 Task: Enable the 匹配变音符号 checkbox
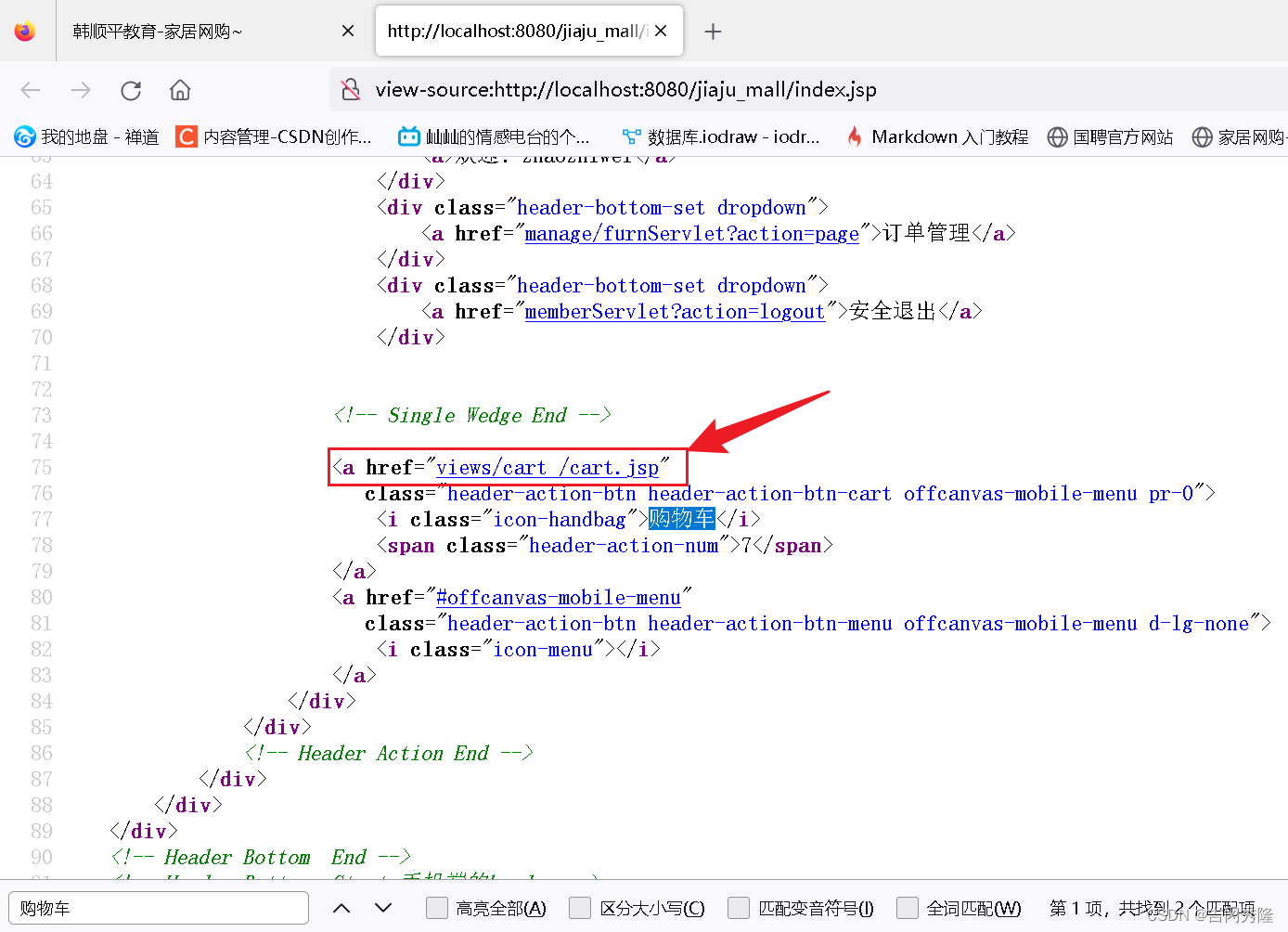[739, 908]
